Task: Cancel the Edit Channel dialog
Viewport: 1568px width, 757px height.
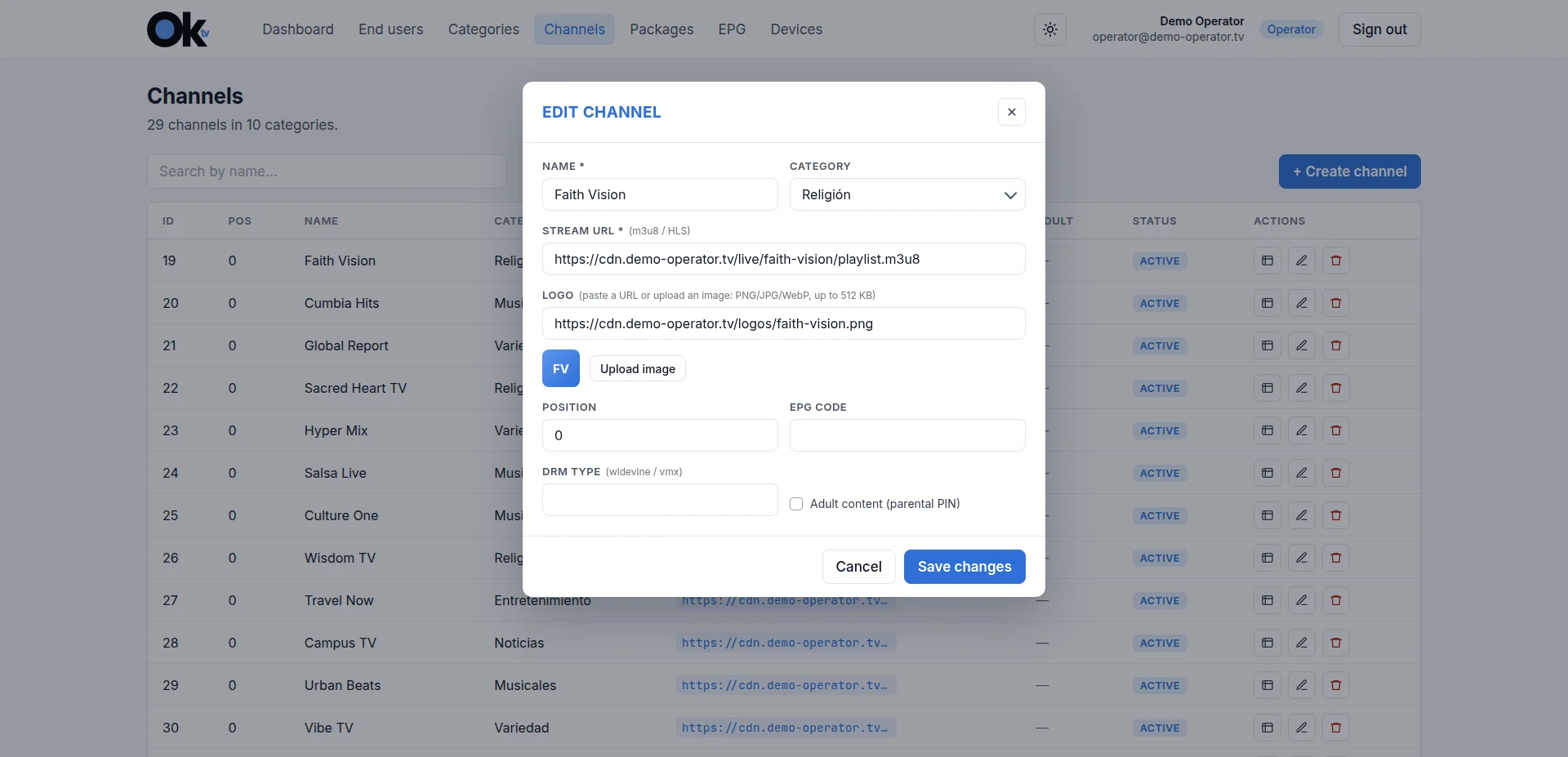Action: coord(858,567)
